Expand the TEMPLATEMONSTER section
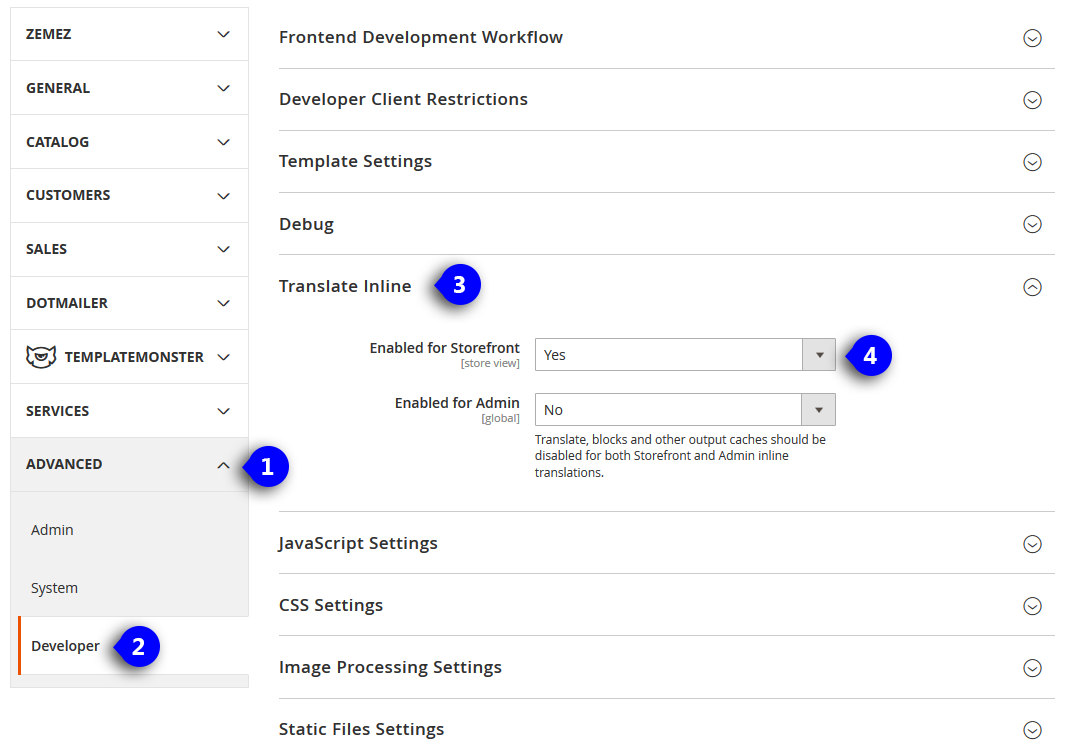The image size is (1070, 751). point(129,357)
